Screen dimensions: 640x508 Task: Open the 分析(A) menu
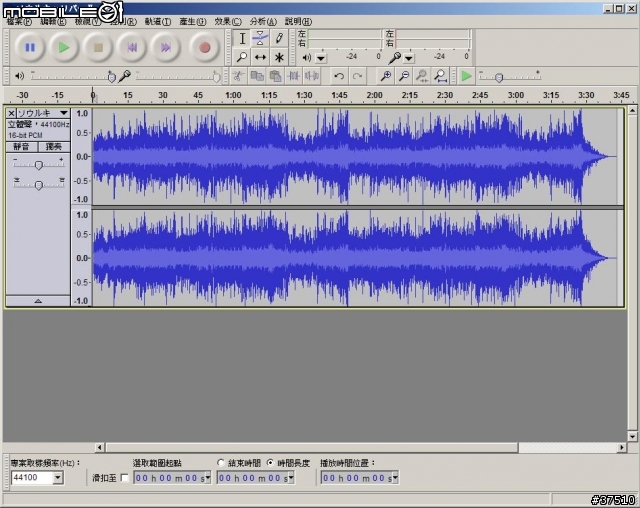point(263,22)
